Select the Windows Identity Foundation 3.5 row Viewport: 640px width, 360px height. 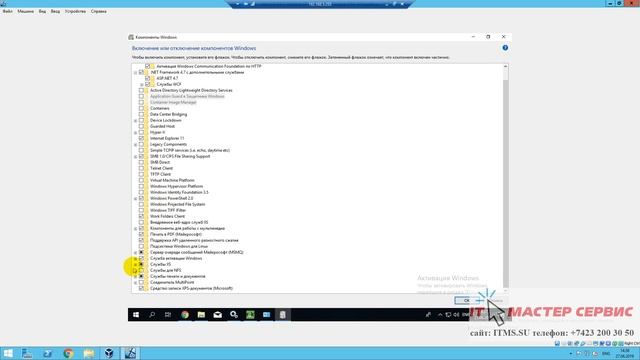pyautogui.click(x=179, y=192)
